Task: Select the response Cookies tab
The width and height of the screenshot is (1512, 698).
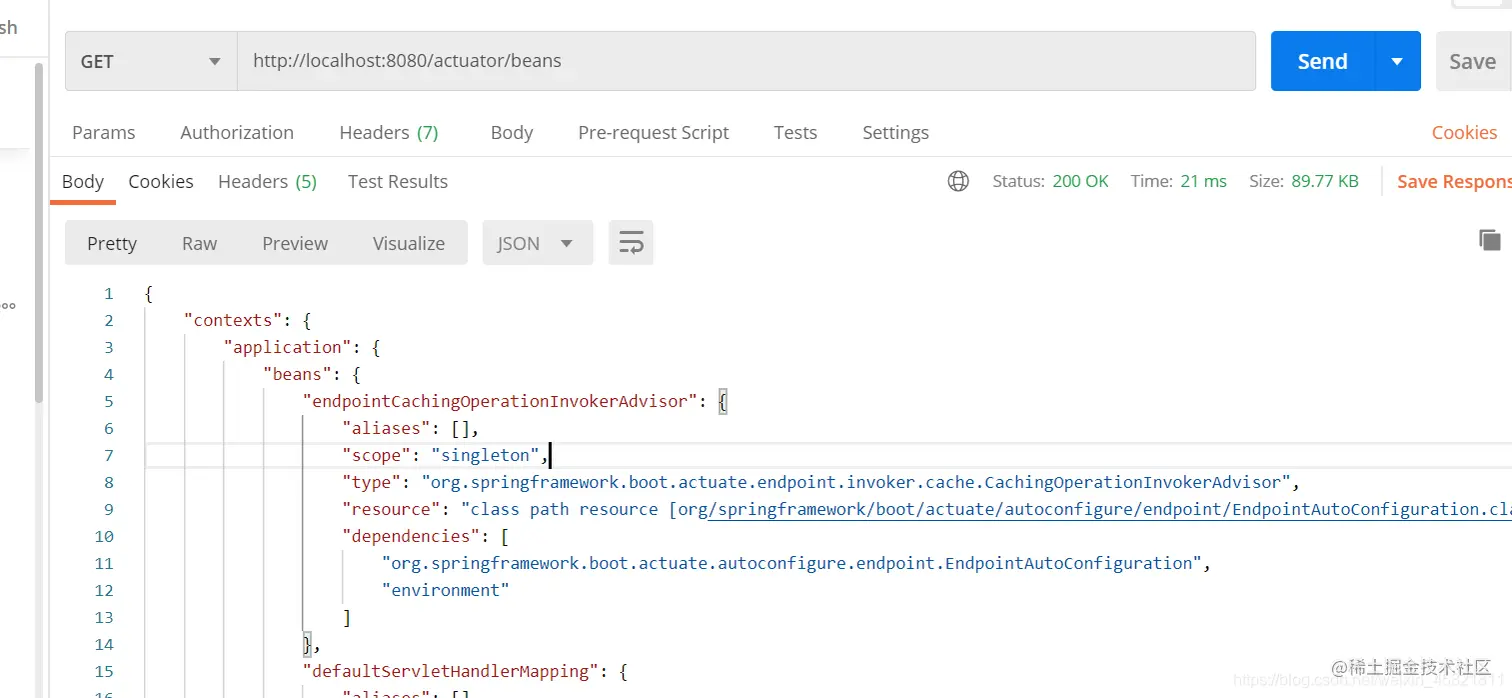Action: 161,181
